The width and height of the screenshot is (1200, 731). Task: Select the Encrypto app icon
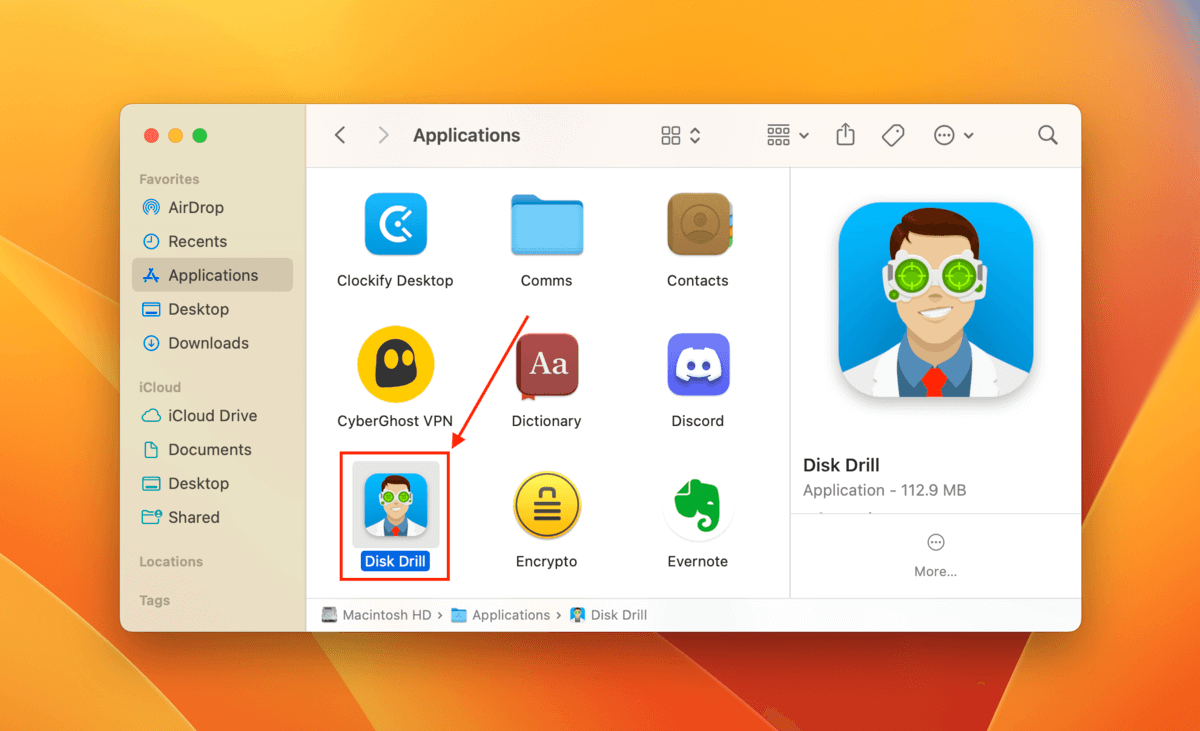(546, 506)
